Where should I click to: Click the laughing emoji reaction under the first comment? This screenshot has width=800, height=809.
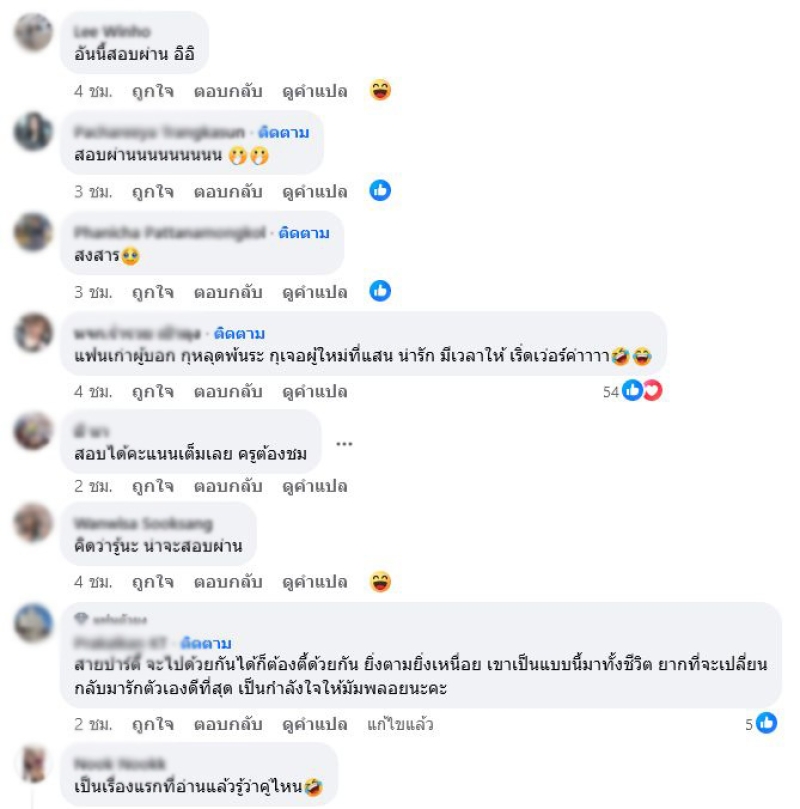tap(381, 90)
